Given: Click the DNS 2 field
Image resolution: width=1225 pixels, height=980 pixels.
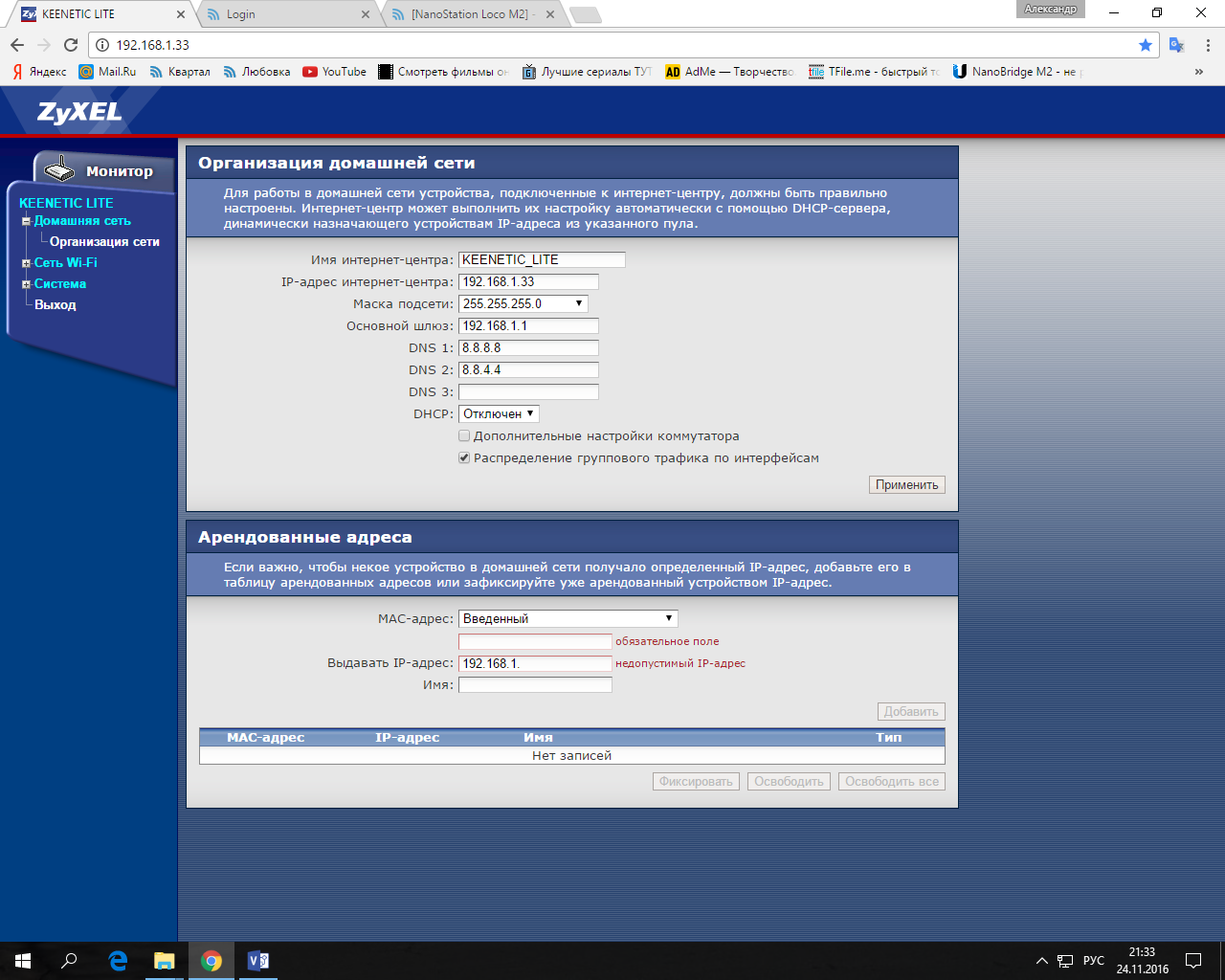Looking at the screenshot, I should point(528,369).
